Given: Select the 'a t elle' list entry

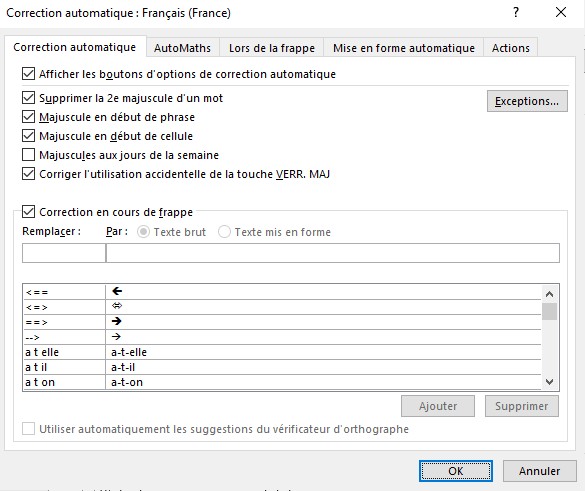Looking at the screenshot, I should (x=282, y=352).
